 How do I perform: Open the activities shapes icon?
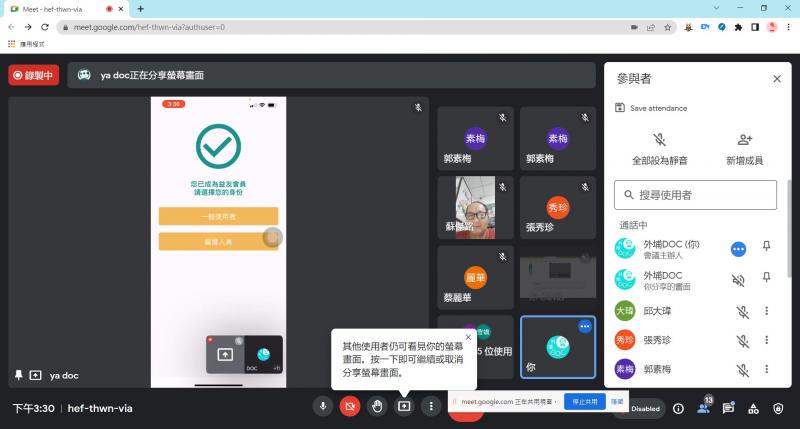(753, 409)
